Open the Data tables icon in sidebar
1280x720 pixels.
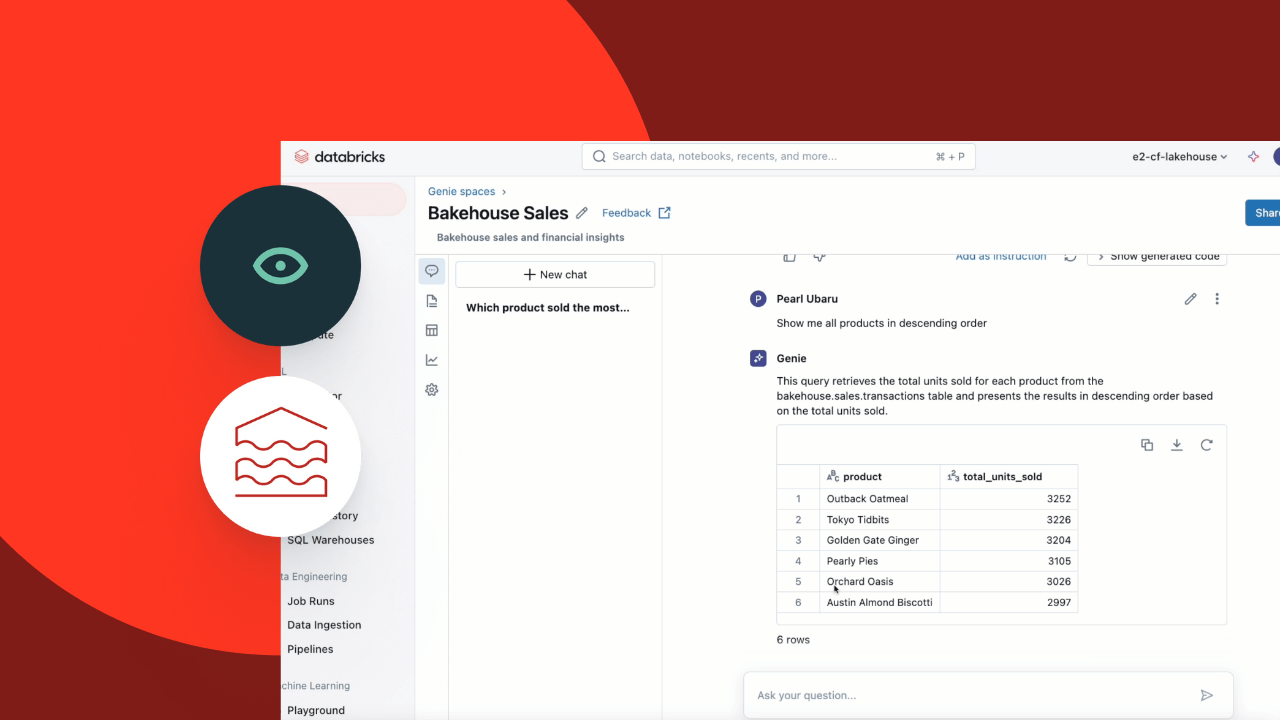point(432,330)
